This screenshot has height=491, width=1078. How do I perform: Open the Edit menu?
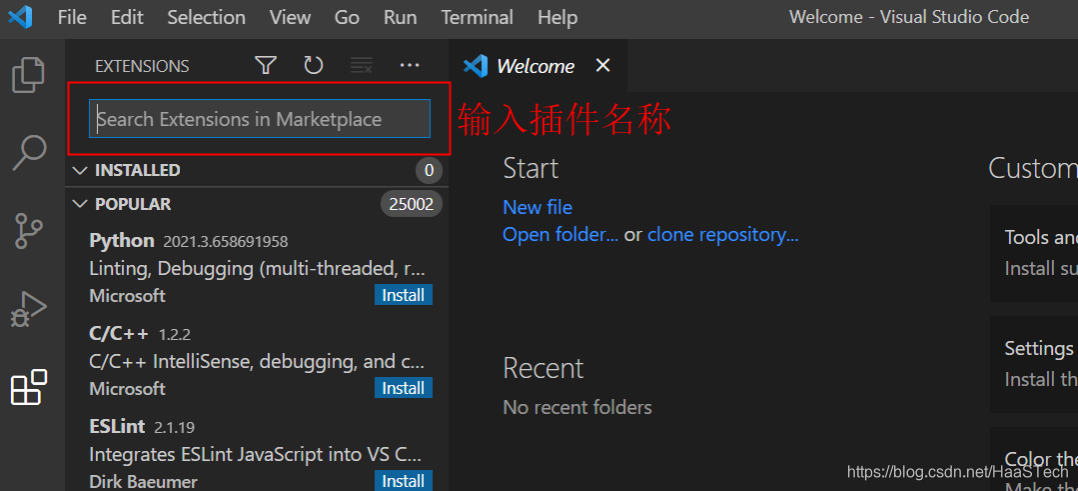coord(127,17)
